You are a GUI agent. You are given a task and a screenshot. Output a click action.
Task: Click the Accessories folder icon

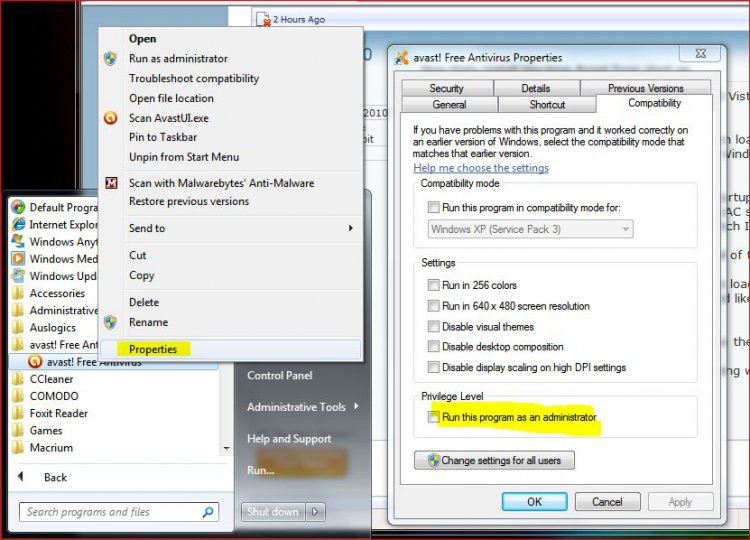point(18,293)
